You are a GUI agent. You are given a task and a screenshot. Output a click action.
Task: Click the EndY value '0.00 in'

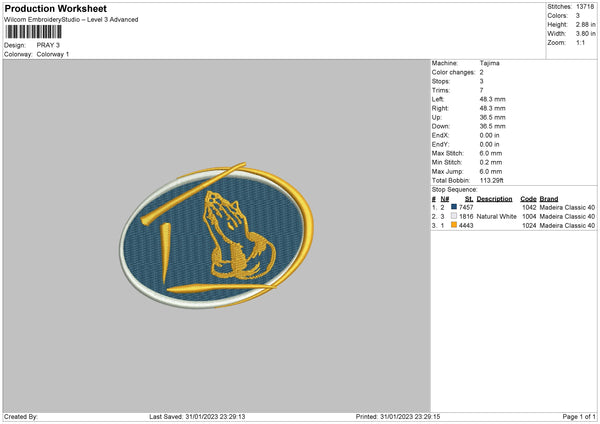tap(489, 144)
